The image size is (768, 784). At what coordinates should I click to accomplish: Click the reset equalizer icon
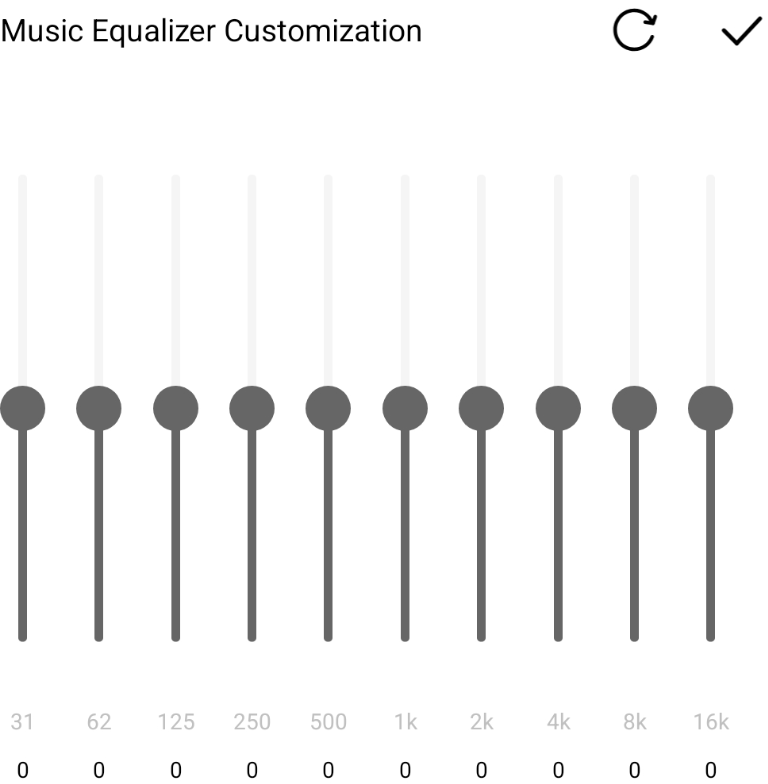pos(634,31)
